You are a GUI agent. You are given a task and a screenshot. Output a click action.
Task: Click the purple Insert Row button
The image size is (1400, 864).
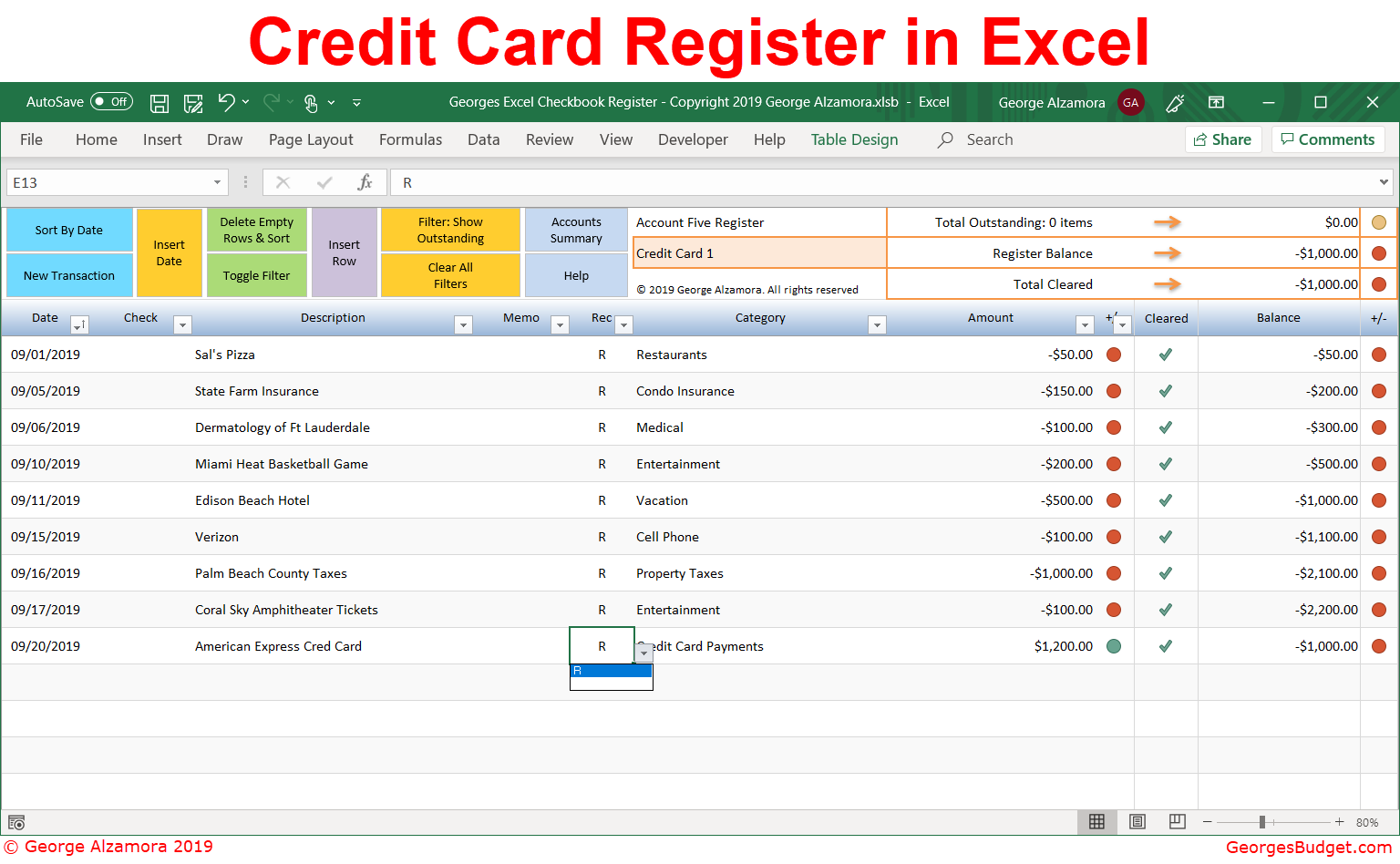(x=344, y=252)
